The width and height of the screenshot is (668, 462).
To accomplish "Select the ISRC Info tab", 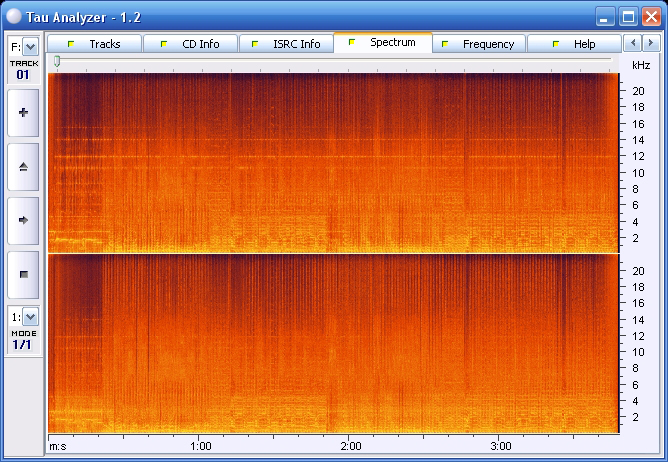I will 286,44.
